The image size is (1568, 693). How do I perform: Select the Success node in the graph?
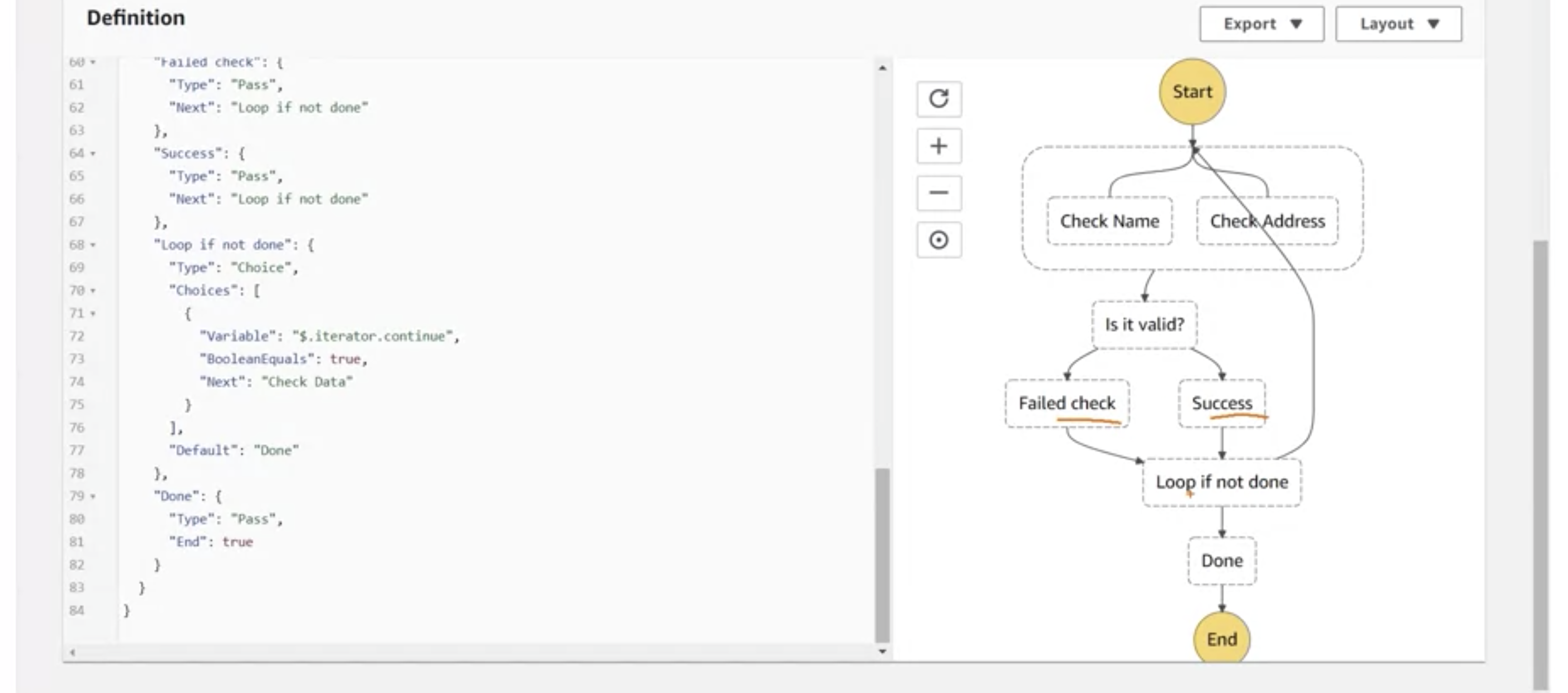[1222, 402]
